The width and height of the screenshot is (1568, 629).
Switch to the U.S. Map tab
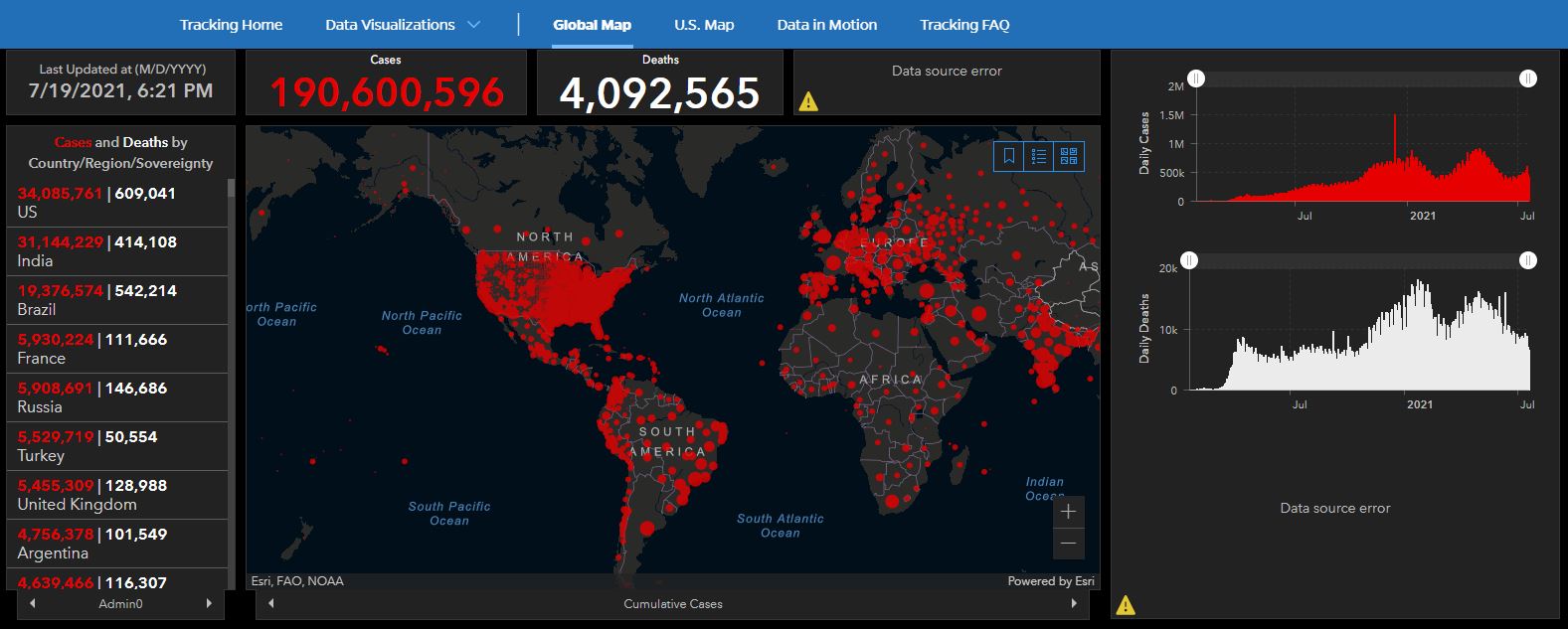pos(704,25)
